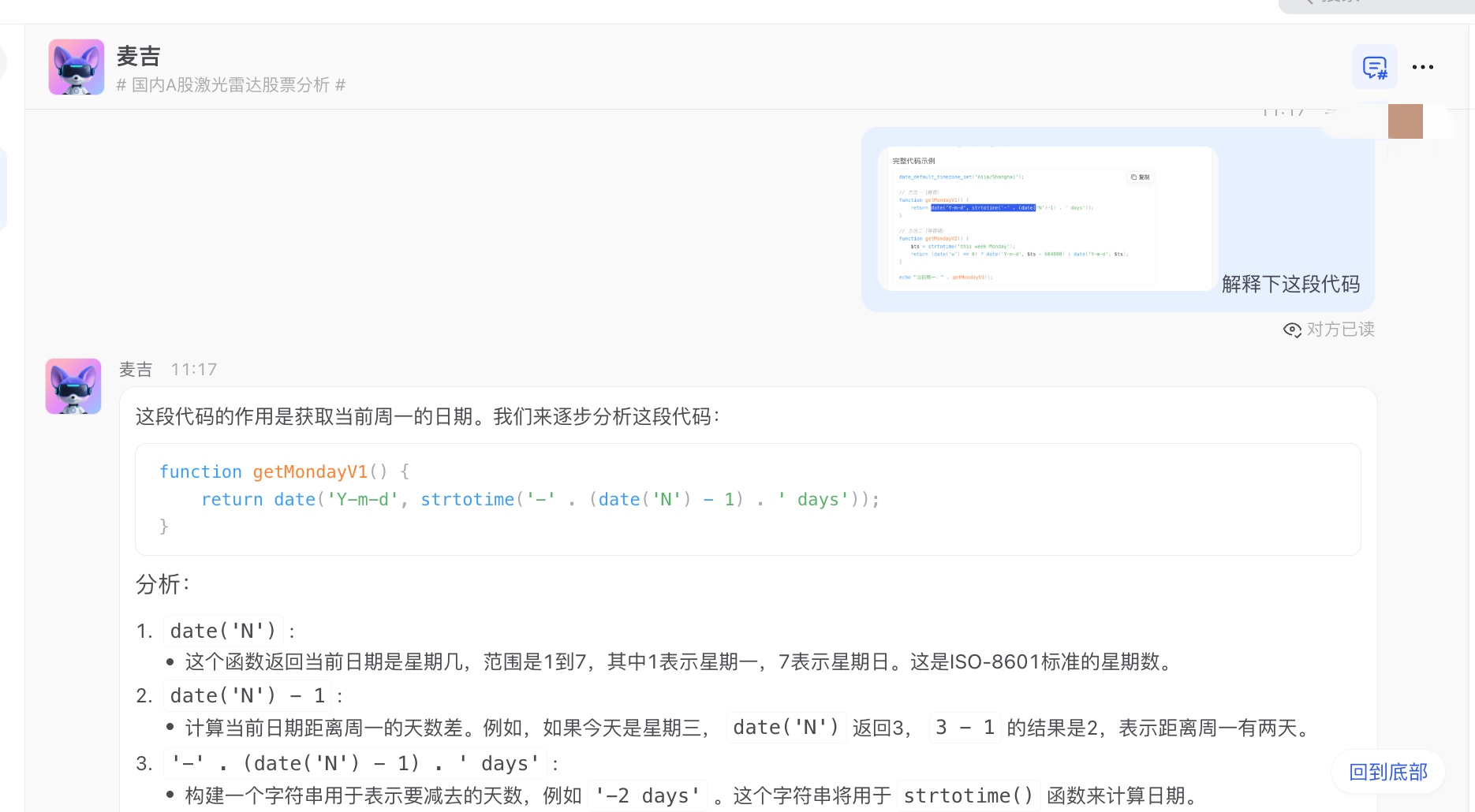Click the 复制 copy icon inside screenshot
This screenshot has height=812, width=1475.
tap(1141, 177)
